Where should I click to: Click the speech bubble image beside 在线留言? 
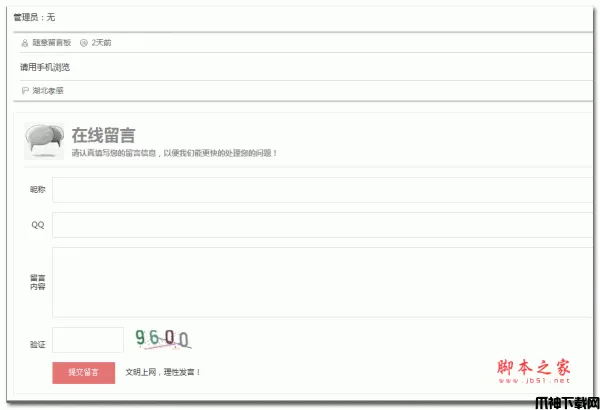(x=44, y=141)
